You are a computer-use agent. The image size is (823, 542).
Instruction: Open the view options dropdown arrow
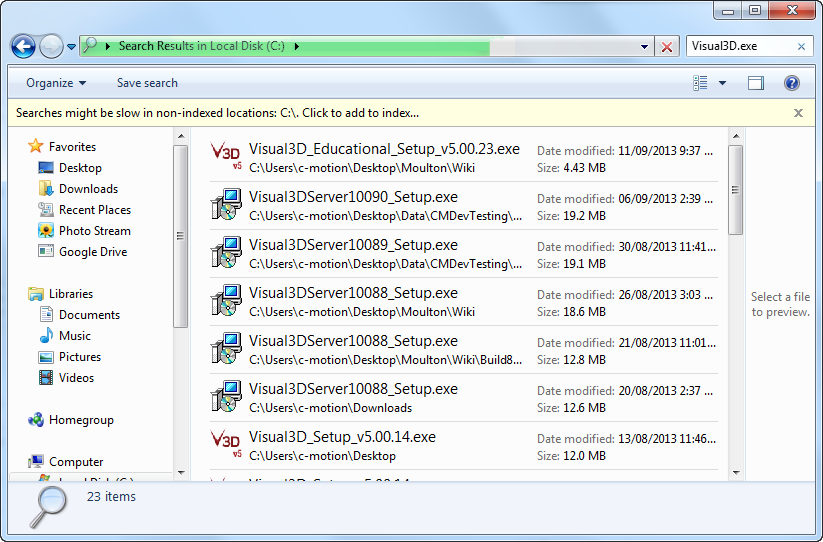pyautogui.click(x=722, y=83)
